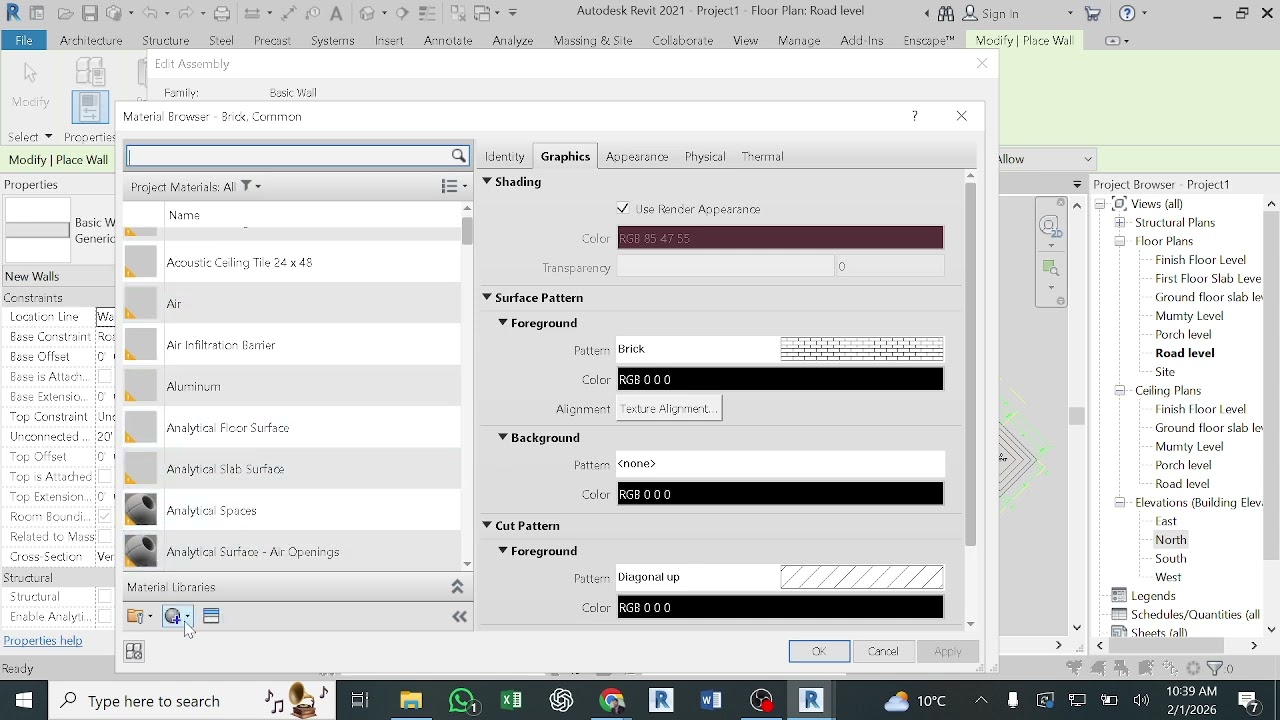Viewport: 1280px width, 720px height.
Task: Switch to the Physical tab
Action: [x=705, y=157]
